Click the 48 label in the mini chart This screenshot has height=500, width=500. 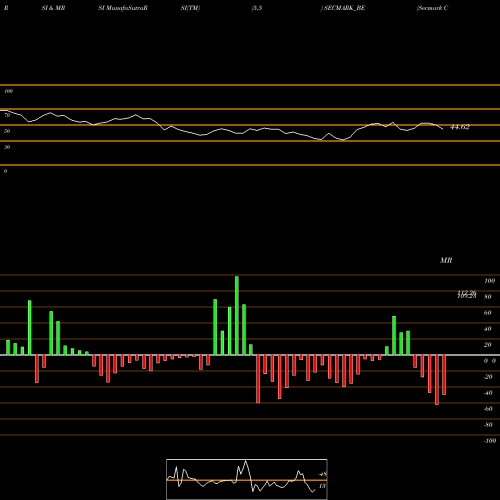pyautogui.click(x=323, y=474)
